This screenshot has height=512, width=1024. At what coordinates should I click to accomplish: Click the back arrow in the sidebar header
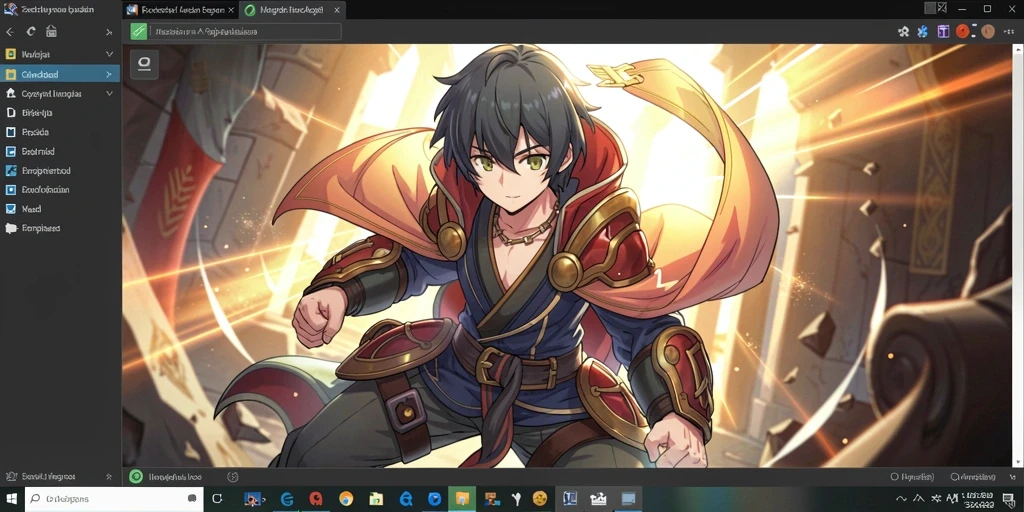[x=10, y=31]
